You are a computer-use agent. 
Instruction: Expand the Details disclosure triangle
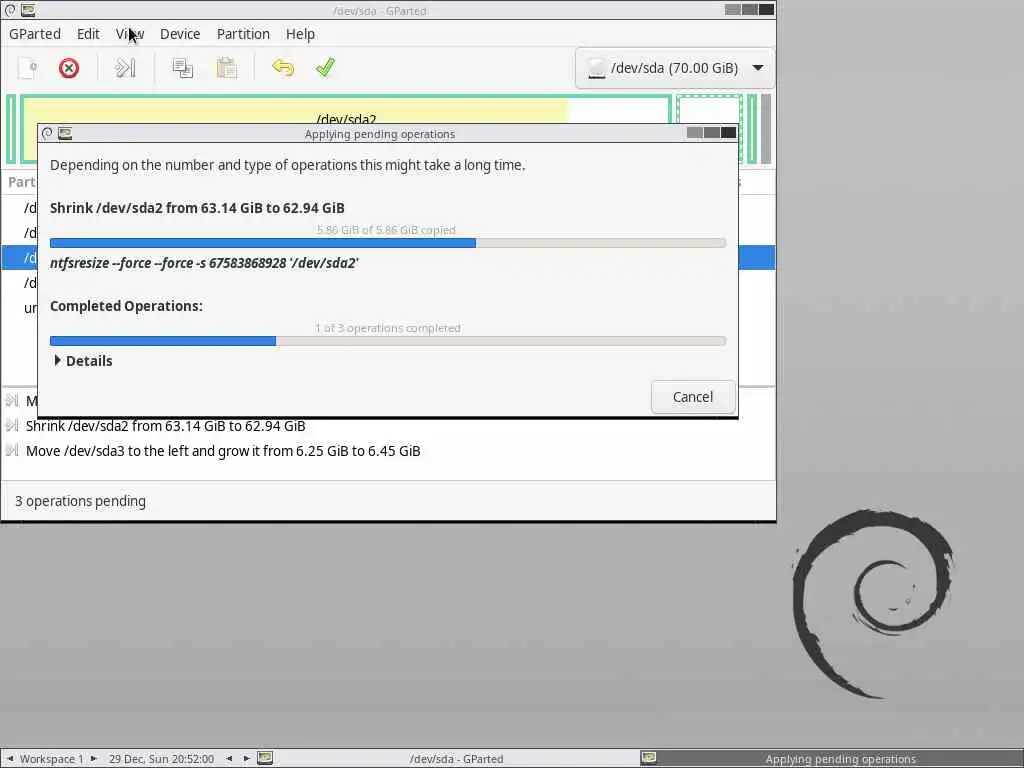57,360
